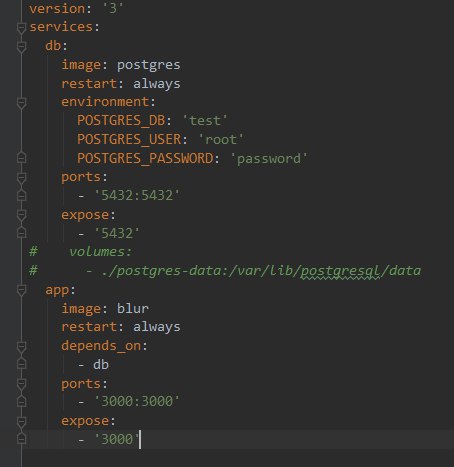Place cursor on 'blur' image value

(133, 308)
